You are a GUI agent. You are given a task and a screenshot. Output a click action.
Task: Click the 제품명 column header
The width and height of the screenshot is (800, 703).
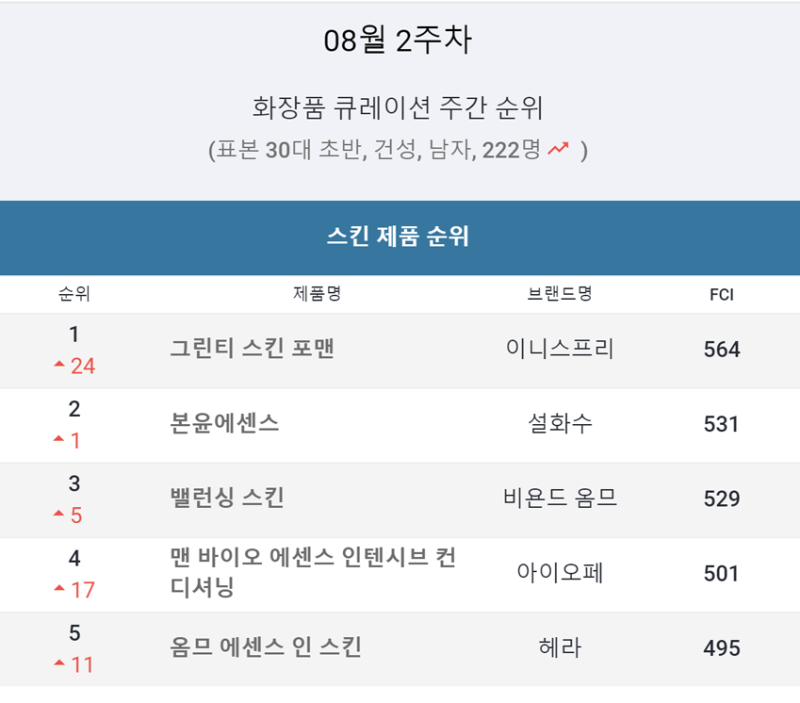[x=317, y=293]
